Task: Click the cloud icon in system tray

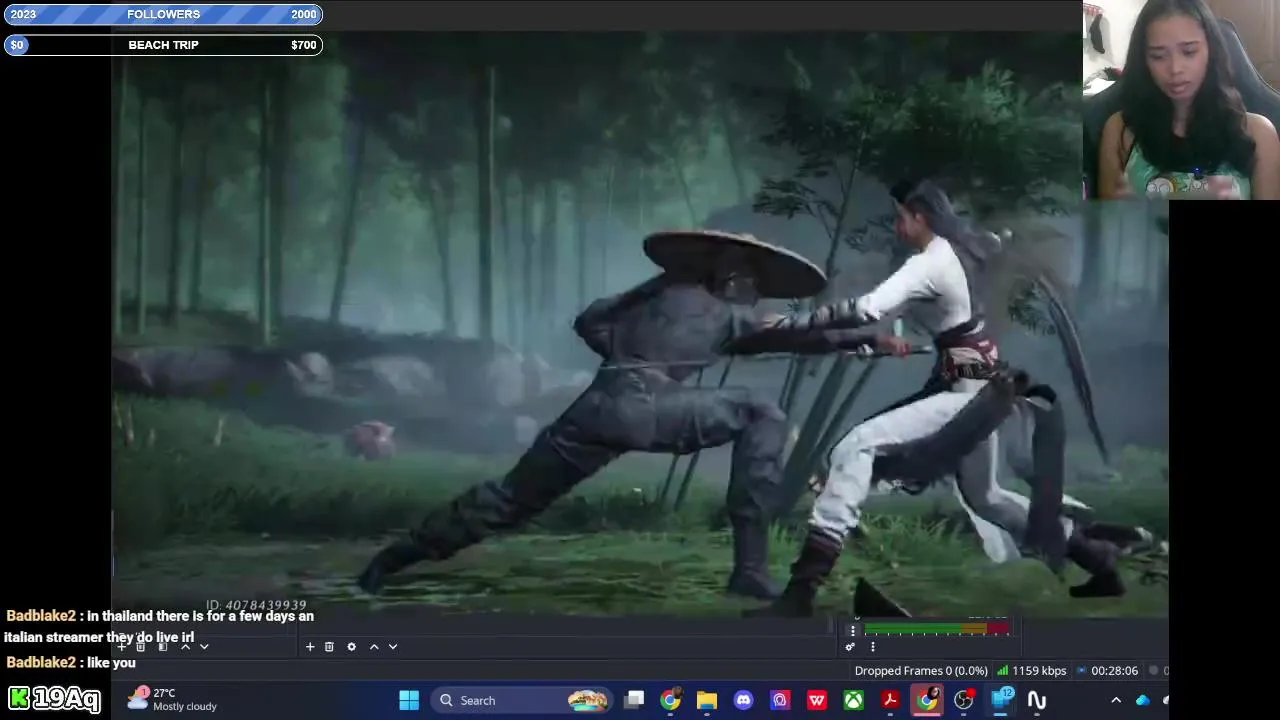Action: click(1143, 700)
